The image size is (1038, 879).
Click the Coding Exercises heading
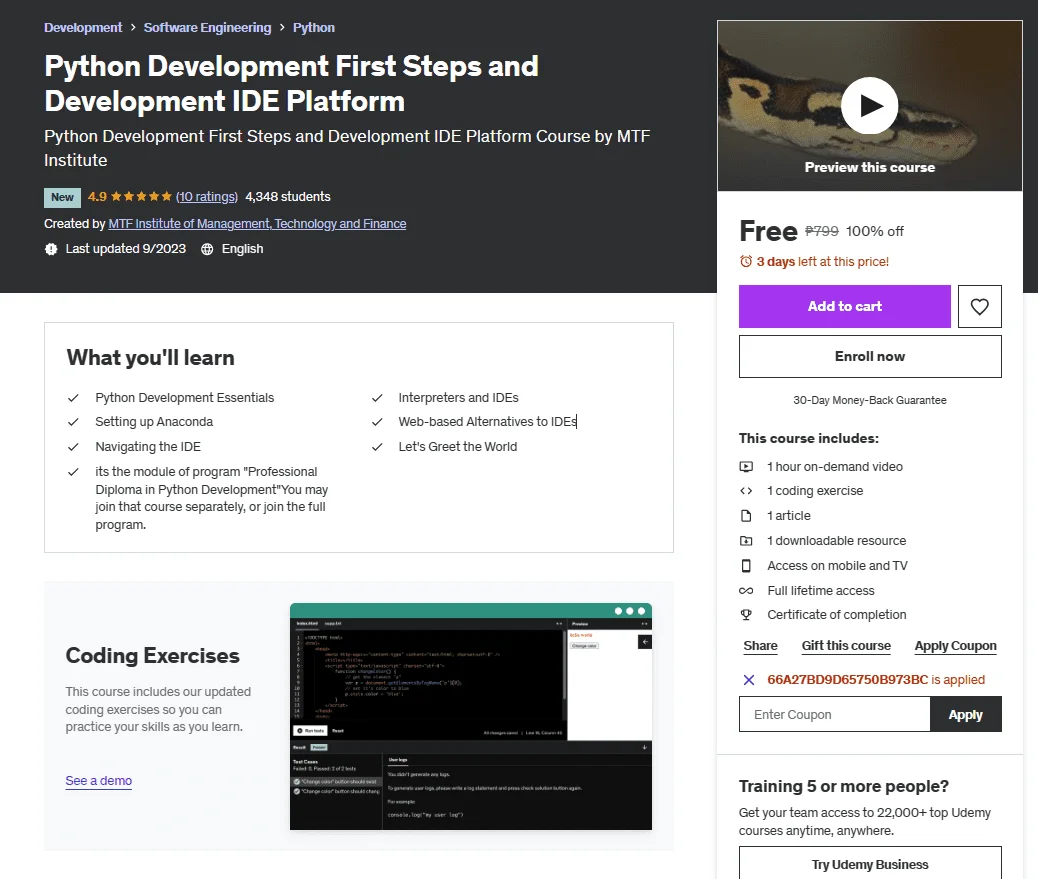coord(152,655)
